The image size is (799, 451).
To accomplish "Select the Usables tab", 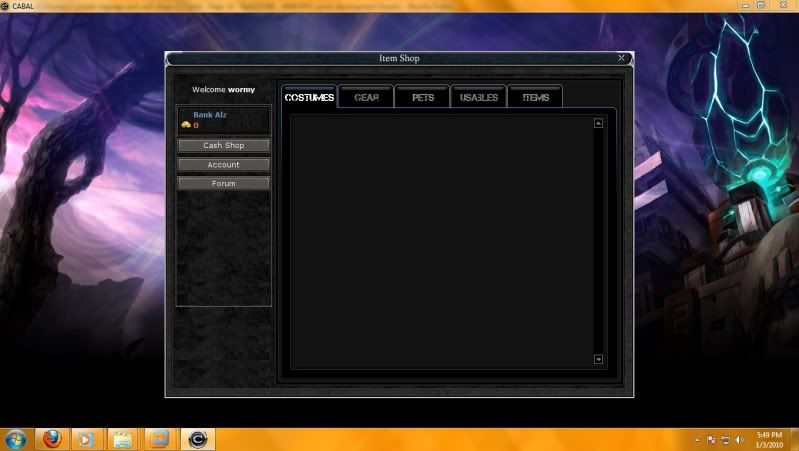I will (x=479, y=97).
